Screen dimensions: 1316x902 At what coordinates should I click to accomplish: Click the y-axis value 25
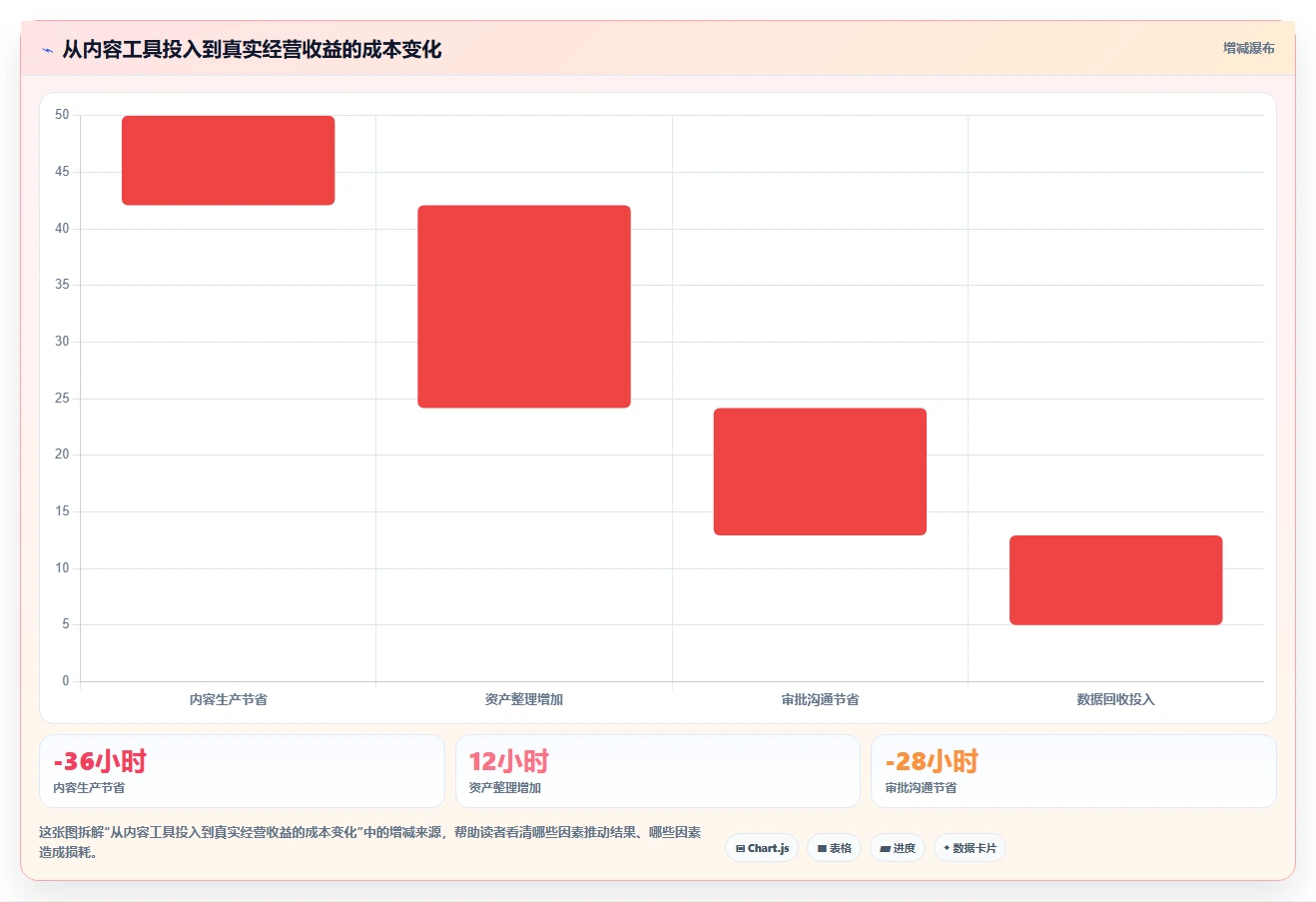[x=62, y=399]
